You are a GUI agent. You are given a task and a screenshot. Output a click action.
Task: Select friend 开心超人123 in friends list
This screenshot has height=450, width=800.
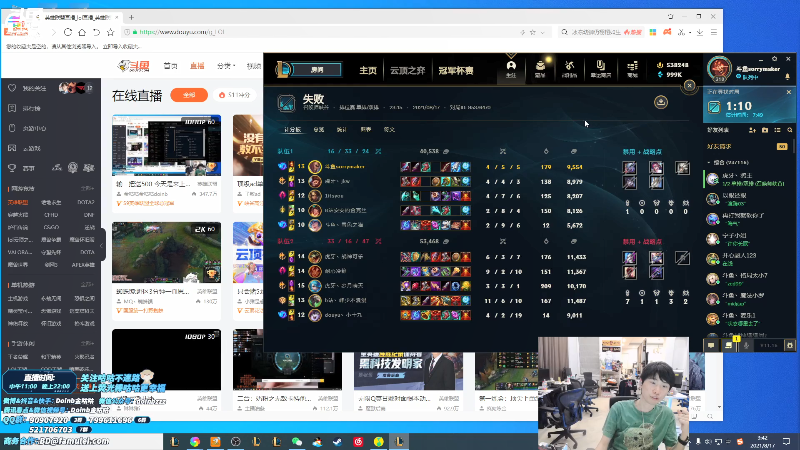coord(749,259)
